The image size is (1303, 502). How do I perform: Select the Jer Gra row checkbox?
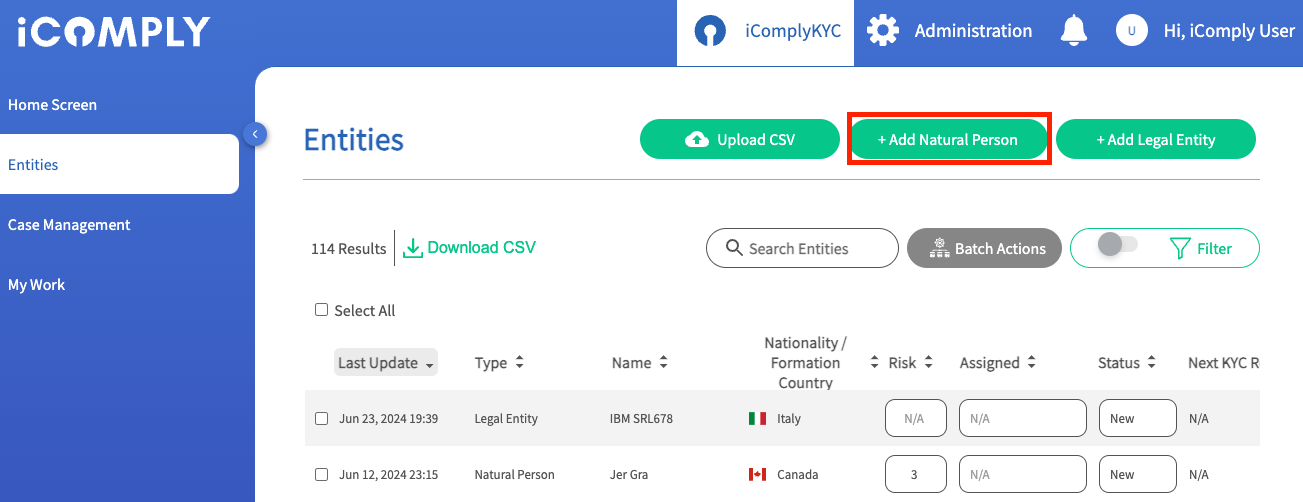[x=321, y=475]
